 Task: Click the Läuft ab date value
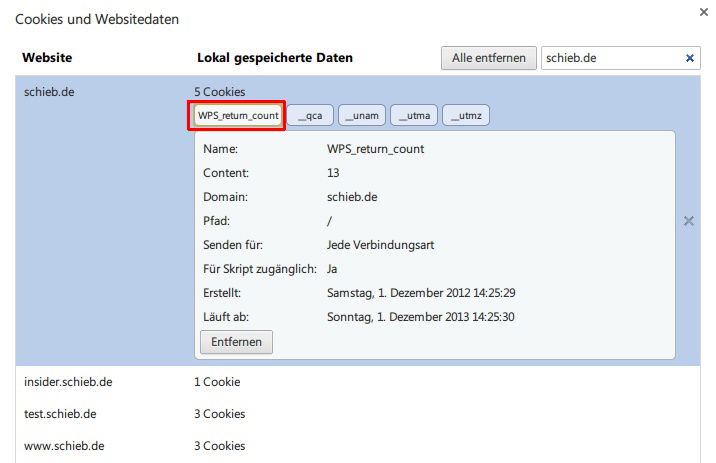pyautogui.click(x=421, y=317)
